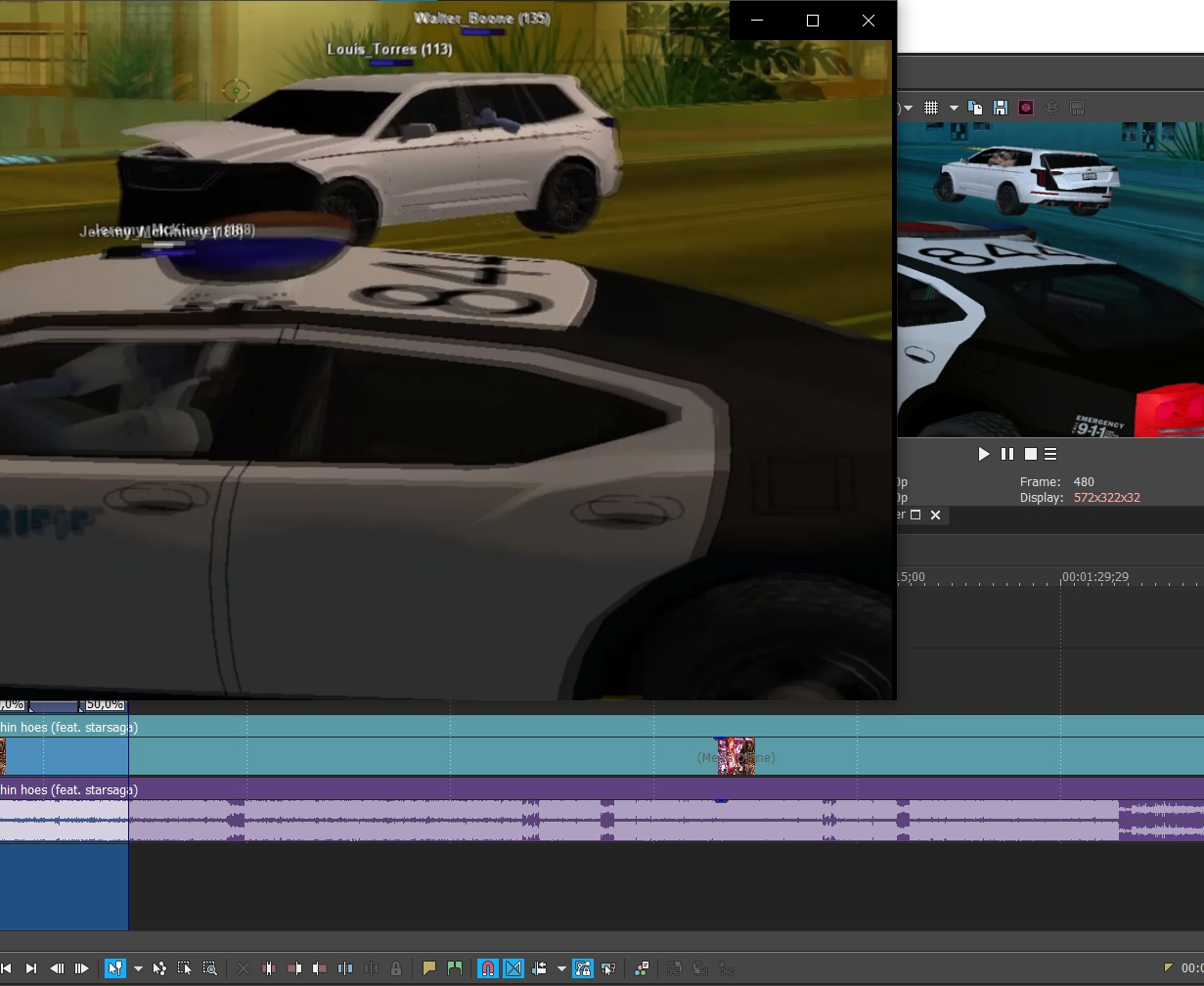The width and height of the screenshot is (1204, 986).
Task: Expand the overlays dropdown arrow beside grid
Action: tap(954, 108)
